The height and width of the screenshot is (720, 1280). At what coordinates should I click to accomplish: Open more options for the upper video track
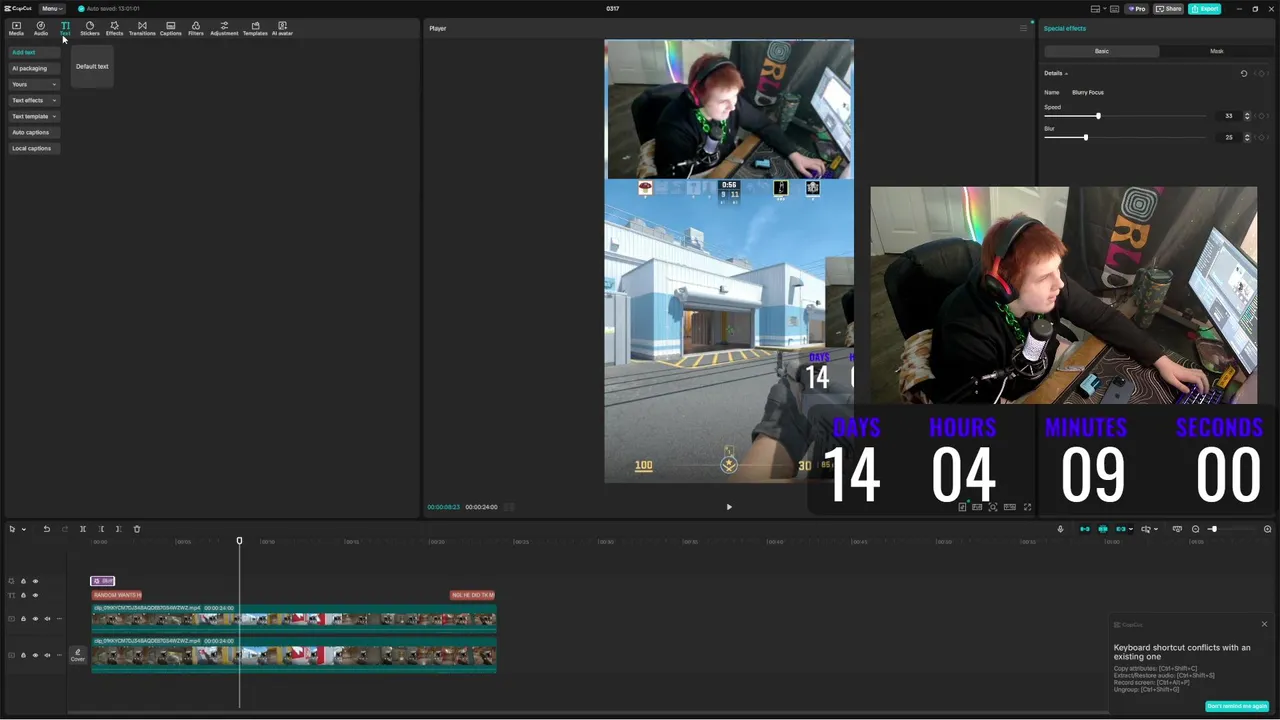coord(59,619)
